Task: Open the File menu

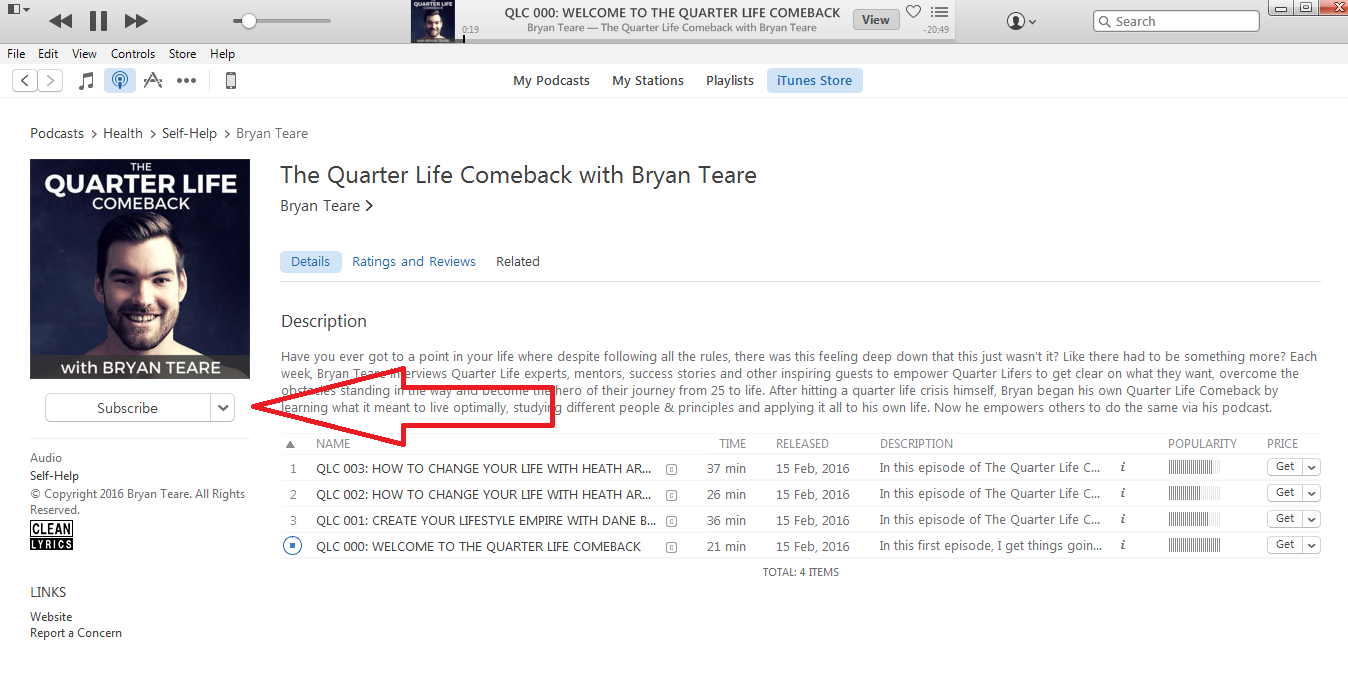Action: click(16, 54)
